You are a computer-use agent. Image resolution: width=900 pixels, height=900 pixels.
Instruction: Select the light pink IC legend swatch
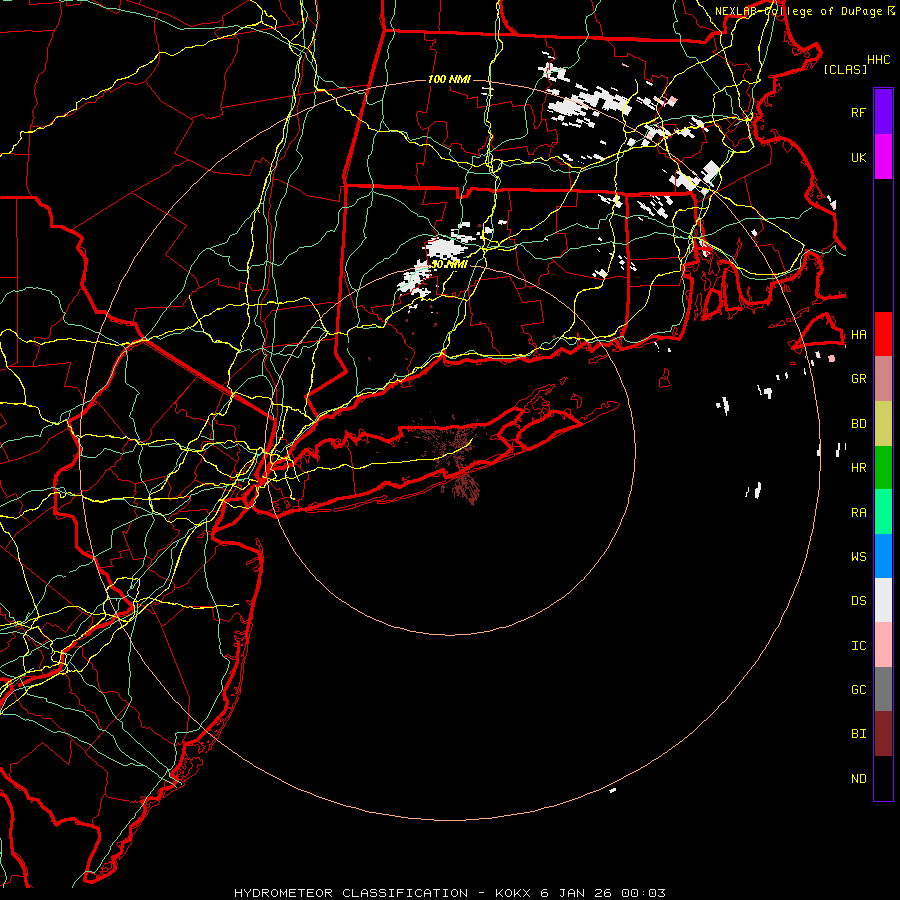[883, 645]
